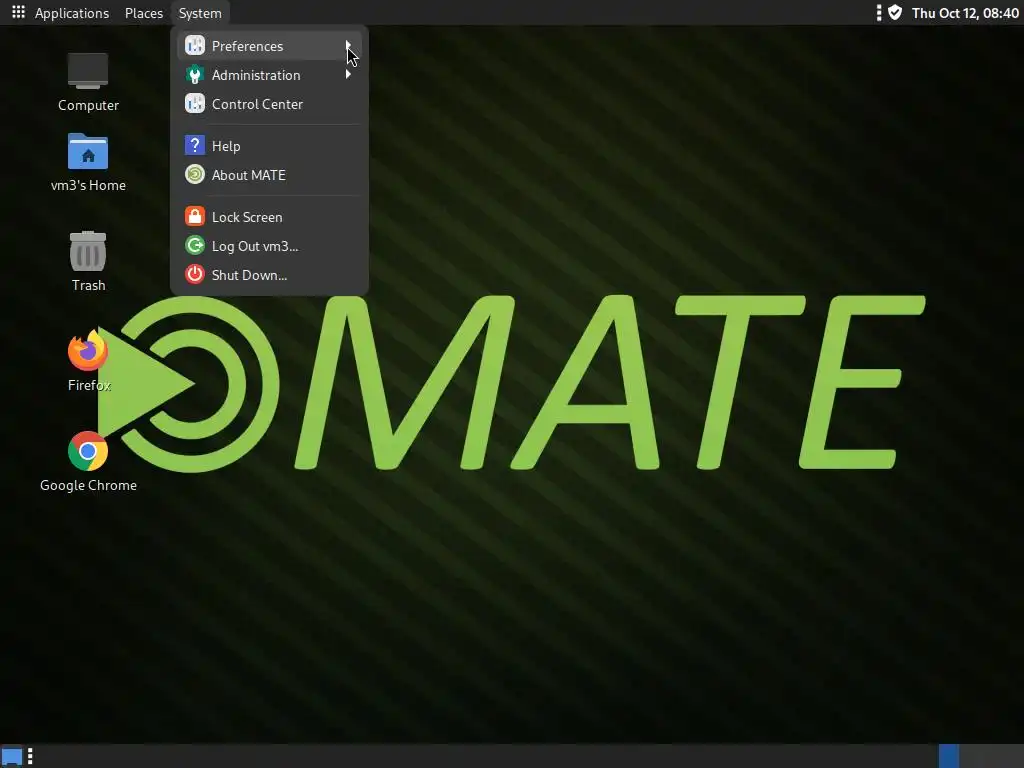Select Control Center menu entry
Screen dimensions: 1024x768
coord(269,104)
